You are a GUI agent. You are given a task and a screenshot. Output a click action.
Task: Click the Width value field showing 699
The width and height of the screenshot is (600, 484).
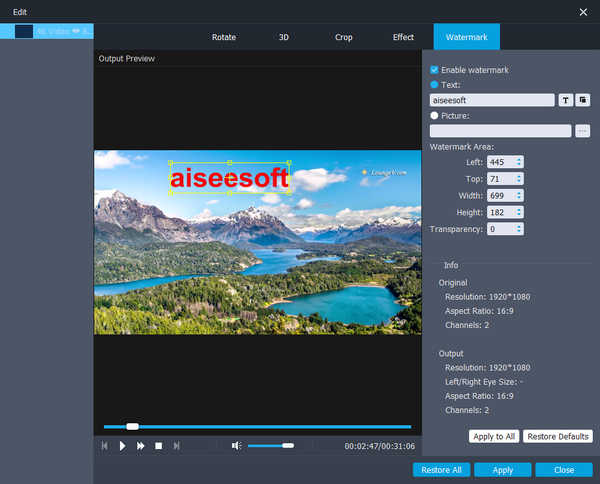click(501, 196)
